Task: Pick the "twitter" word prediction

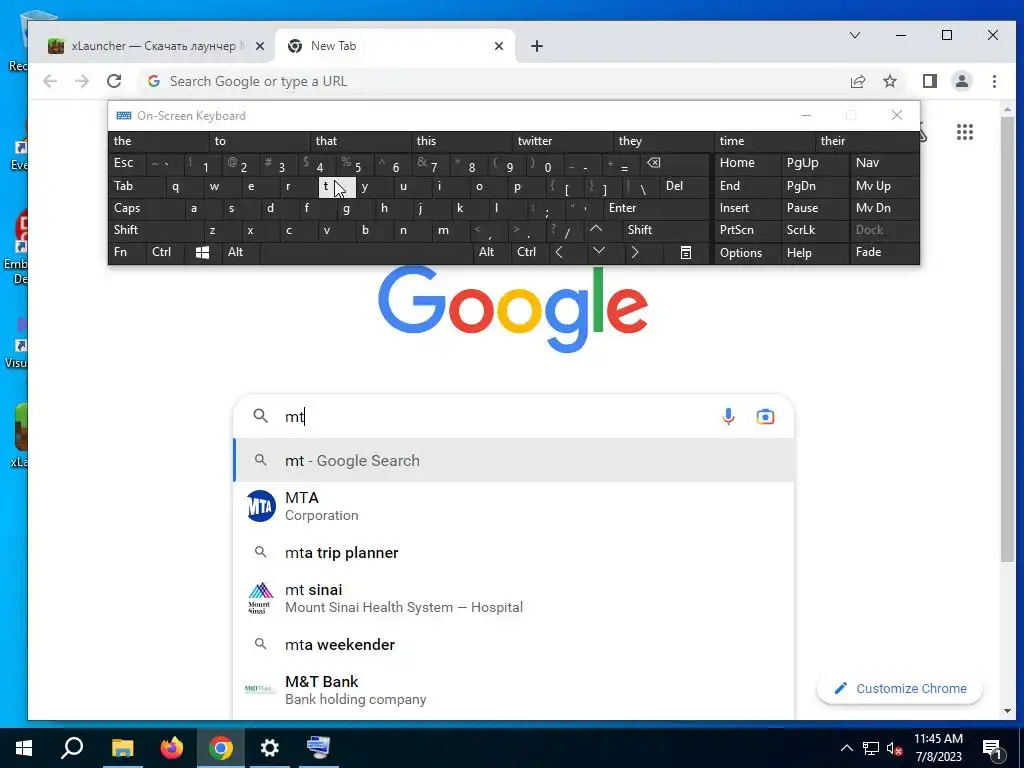Action: click(563, 141)
